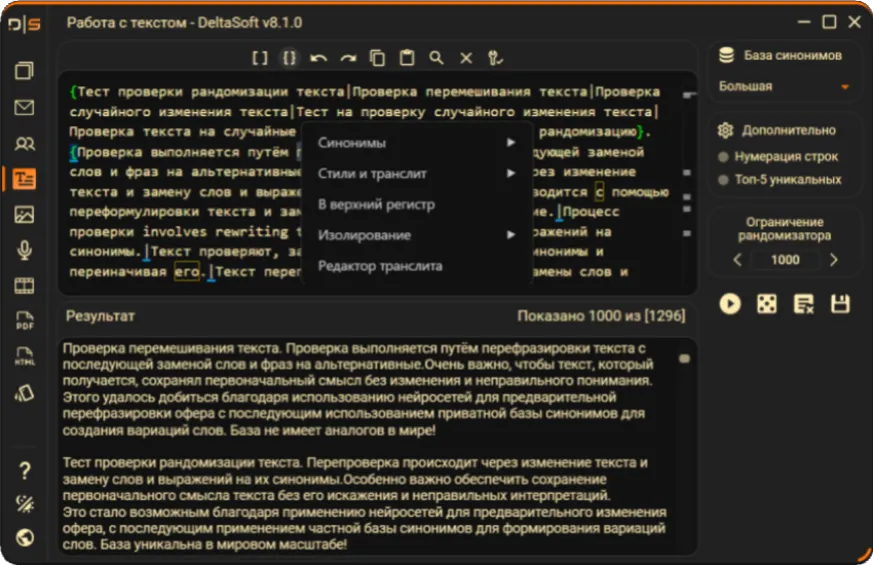The height and width of the screenshot is (565, 873).
Task: Maximize the DeltaSoft window
Action: (x=829, y=22)
